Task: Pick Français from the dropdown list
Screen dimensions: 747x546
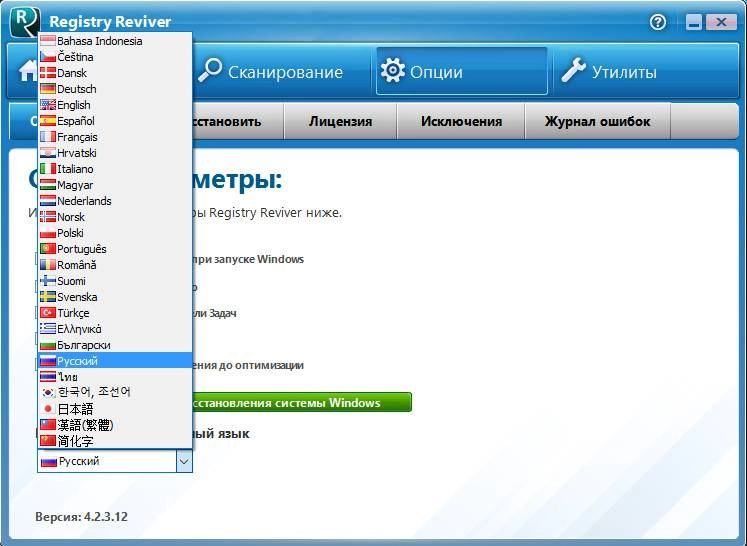Action: [115, 137]
